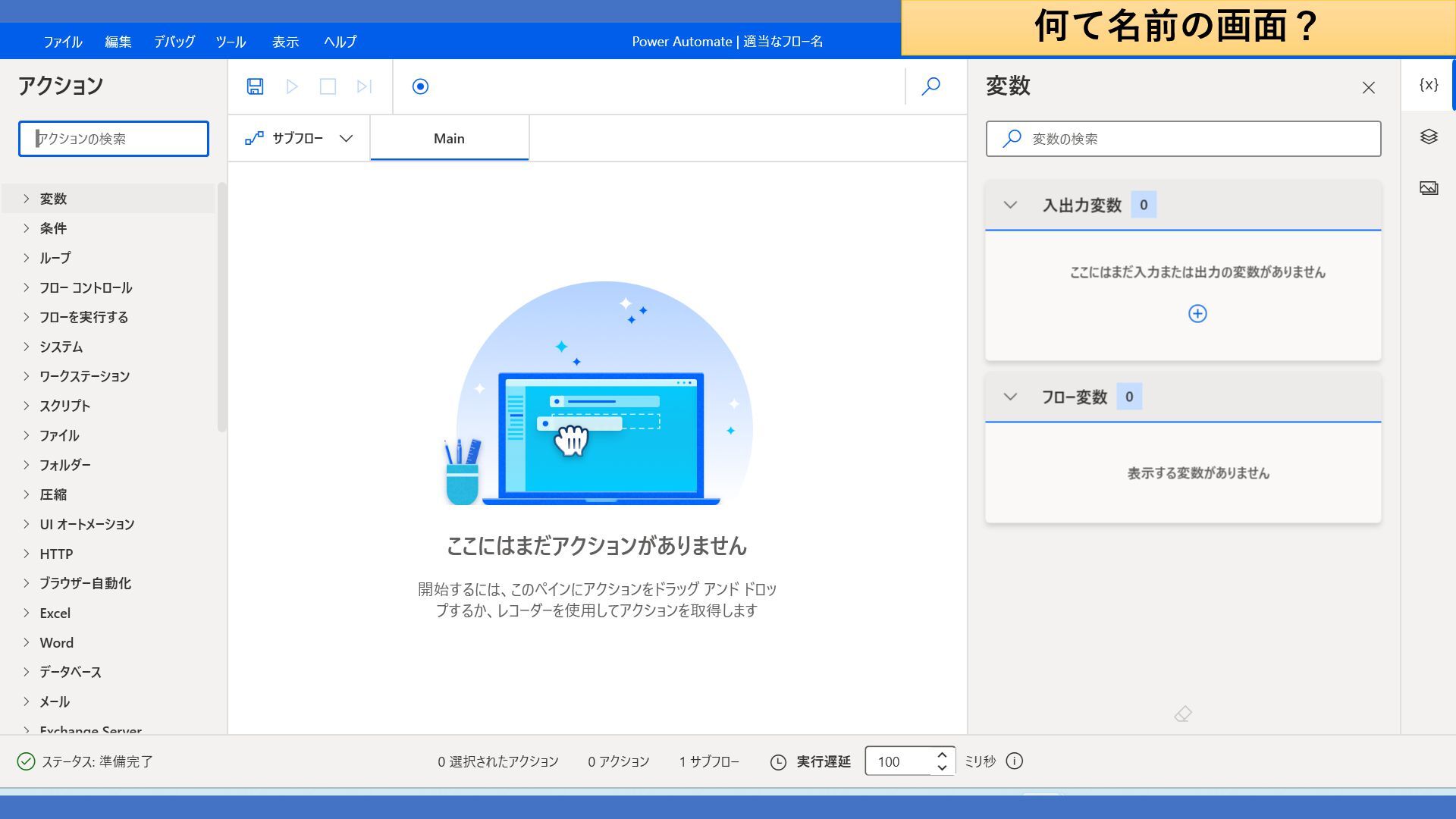1456x819 pixels.
Task: Open the サブフロー dropdown
Action: tap(299, 138)
